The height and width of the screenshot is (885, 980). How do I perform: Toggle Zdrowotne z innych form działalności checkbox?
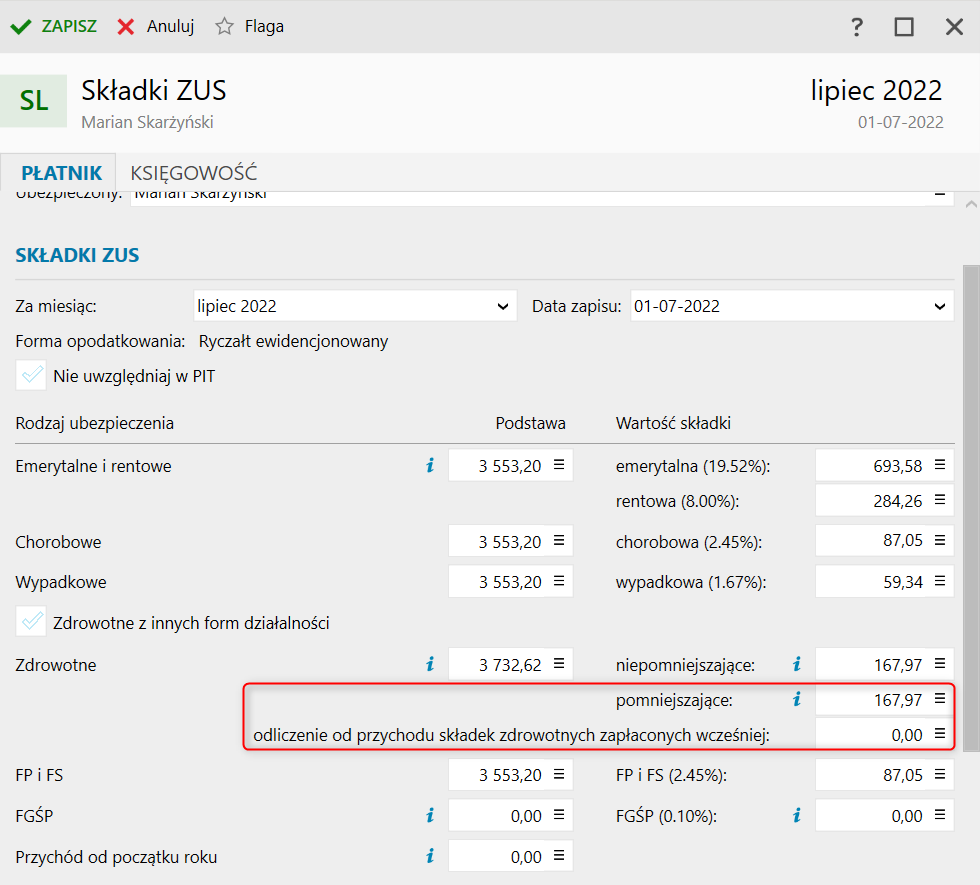coord(32,622)
